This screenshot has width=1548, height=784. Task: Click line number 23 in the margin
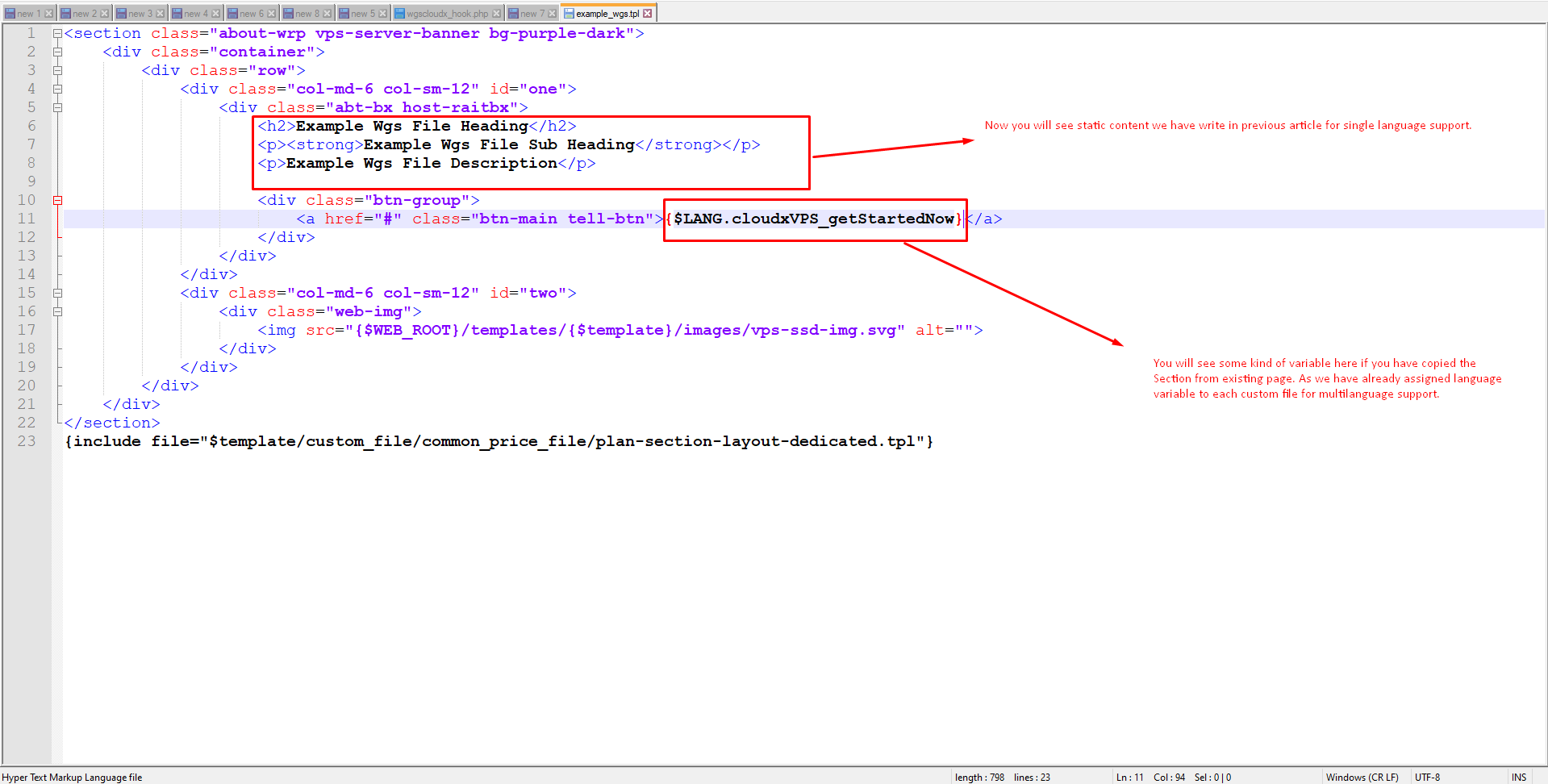tap(27, 442)
